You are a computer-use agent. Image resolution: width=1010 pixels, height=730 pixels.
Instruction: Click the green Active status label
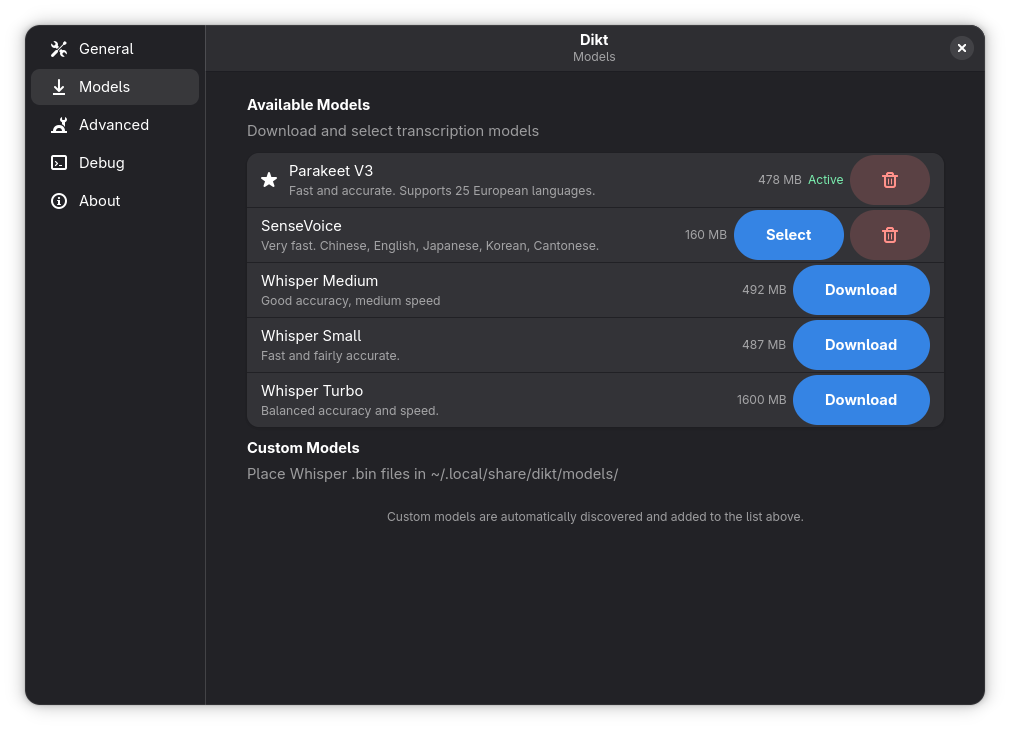point(825,180)
